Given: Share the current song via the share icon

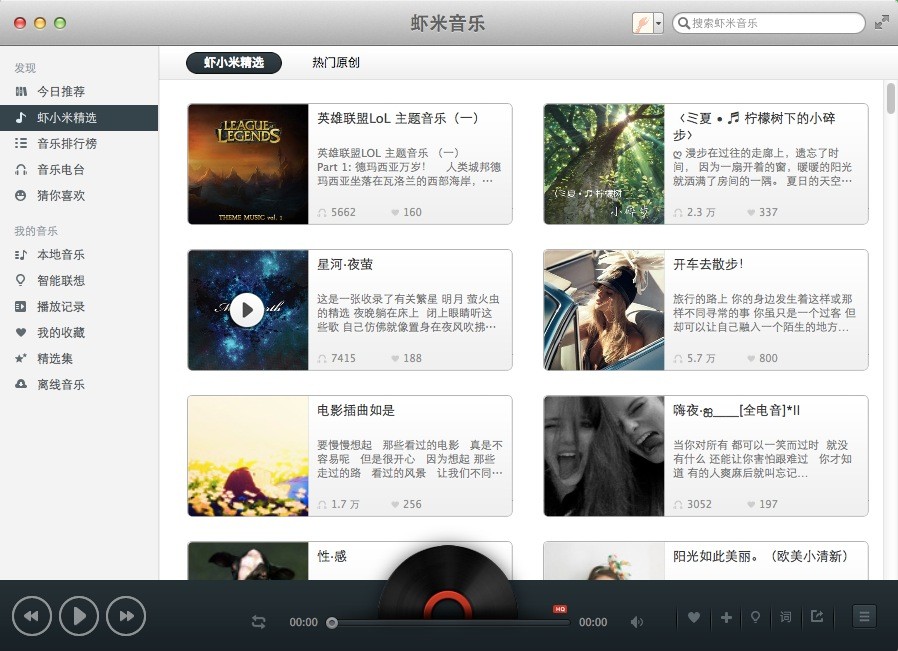Looking at the screenshot, I should point(817,616).
